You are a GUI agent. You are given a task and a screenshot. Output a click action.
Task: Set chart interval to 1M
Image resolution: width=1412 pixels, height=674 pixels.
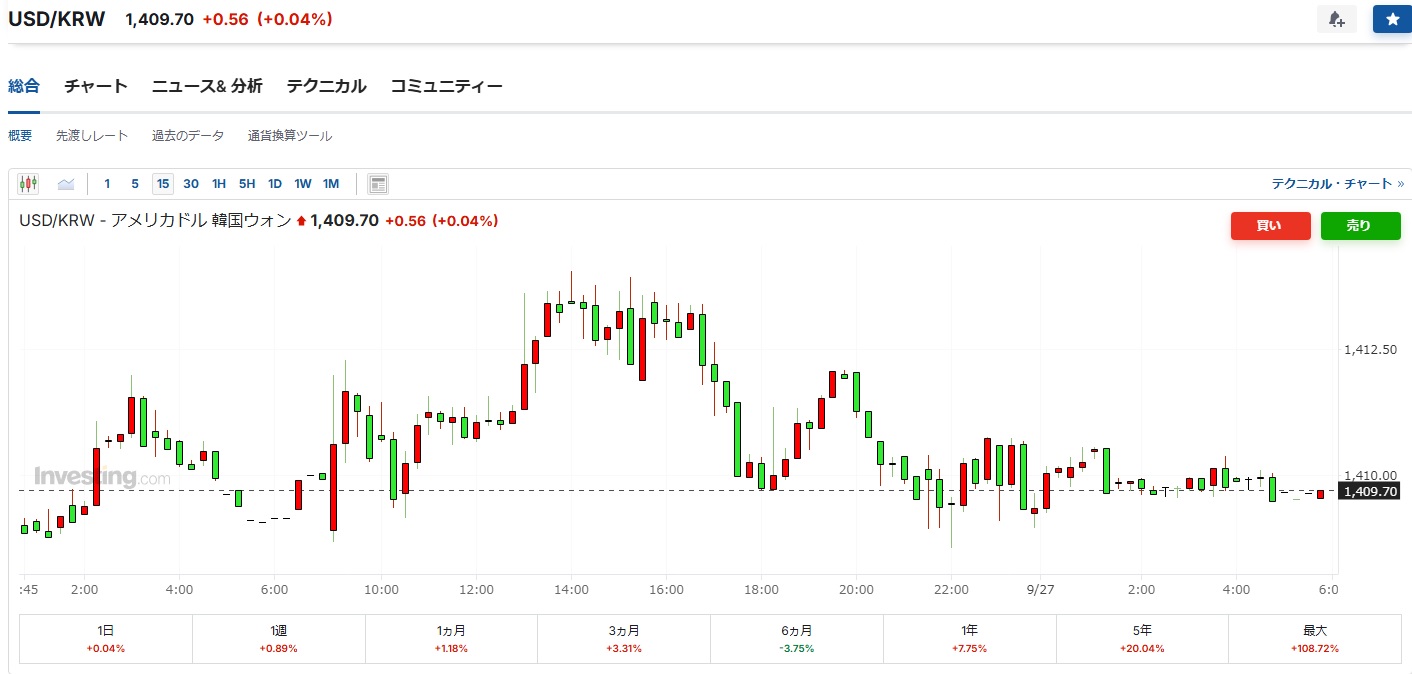tap(331, 184)
